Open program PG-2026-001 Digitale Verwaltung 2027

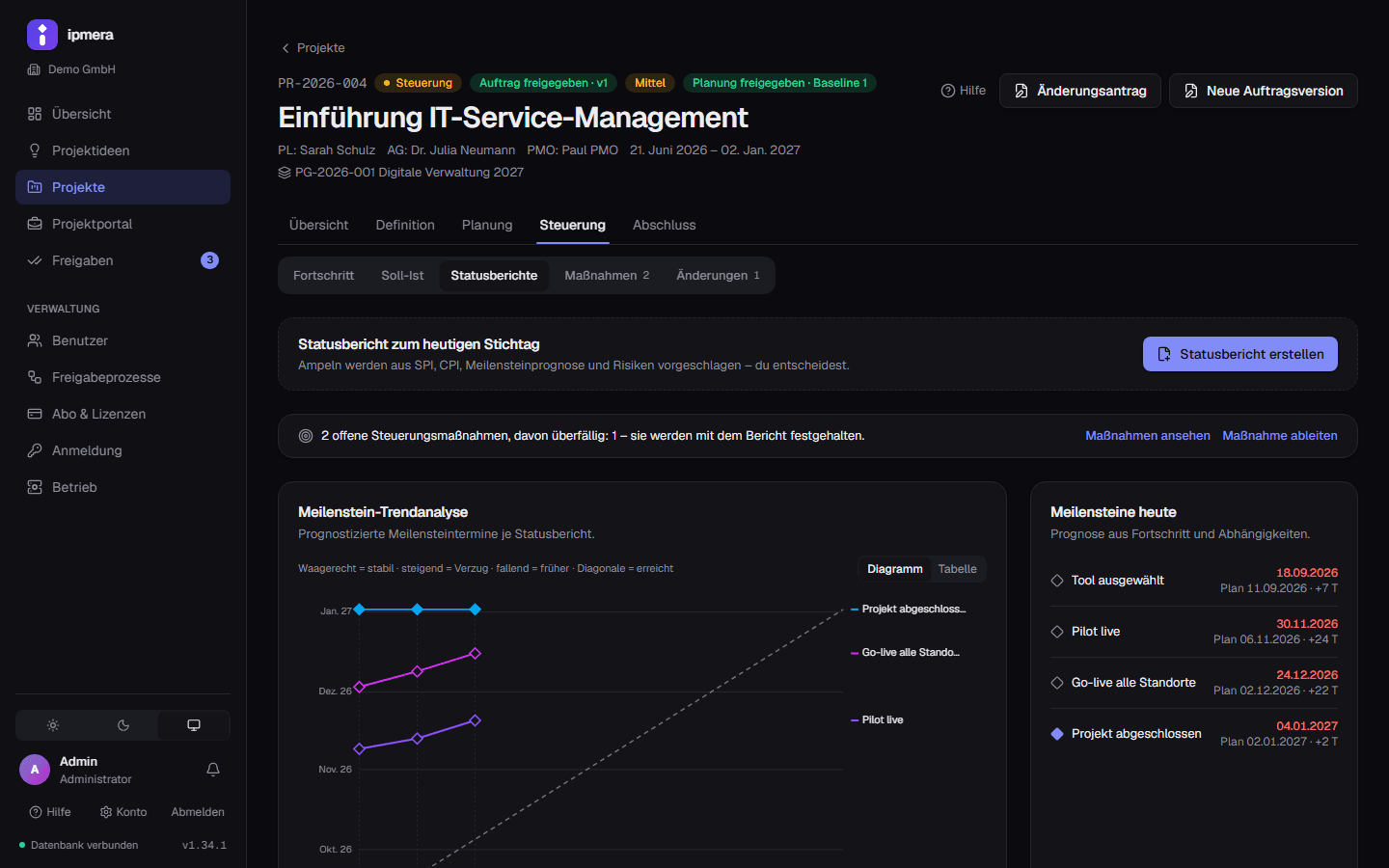[401, 173]
